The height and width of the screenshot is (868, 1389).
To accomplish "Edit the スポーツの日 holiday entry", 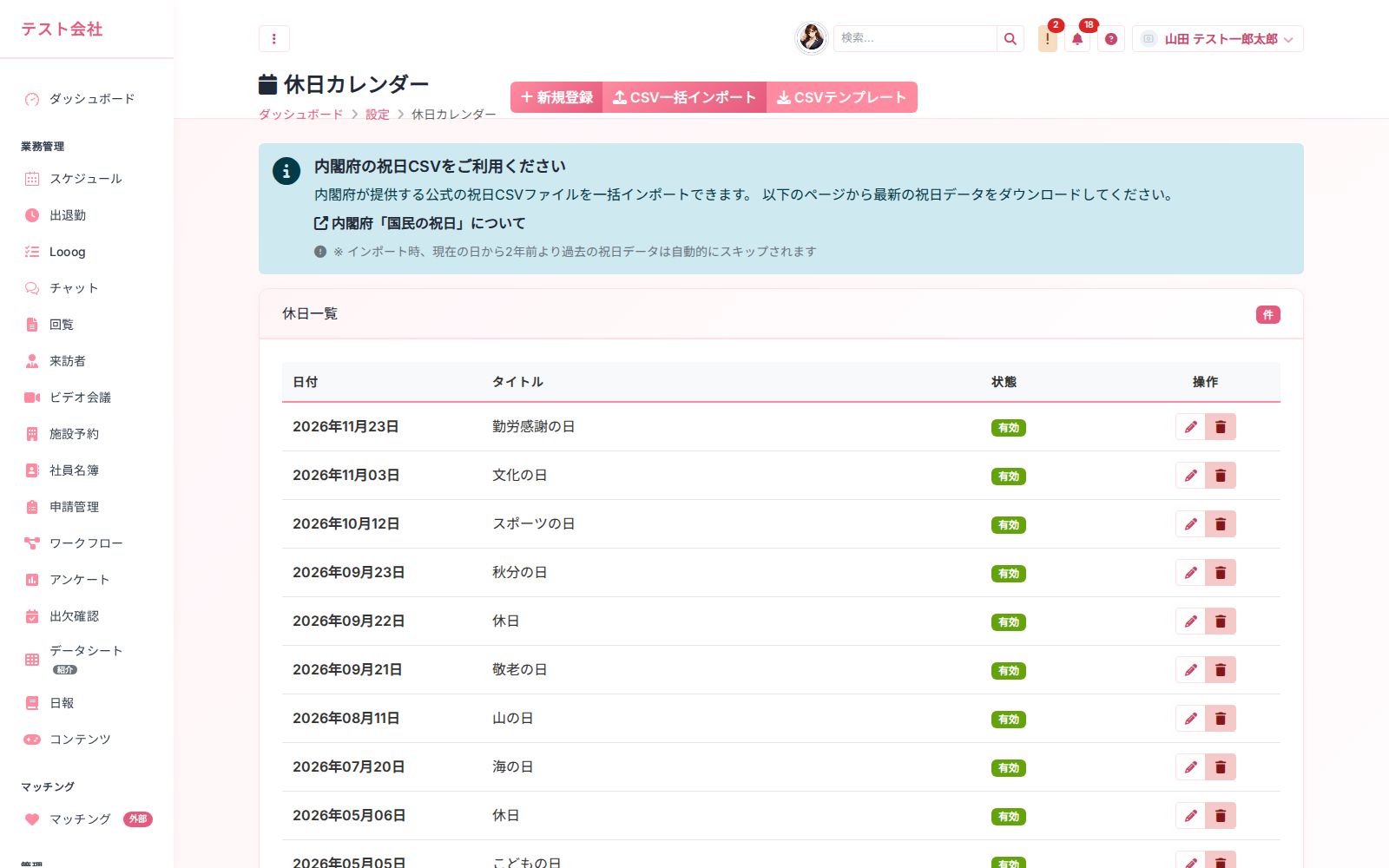I will (1190, 524).
